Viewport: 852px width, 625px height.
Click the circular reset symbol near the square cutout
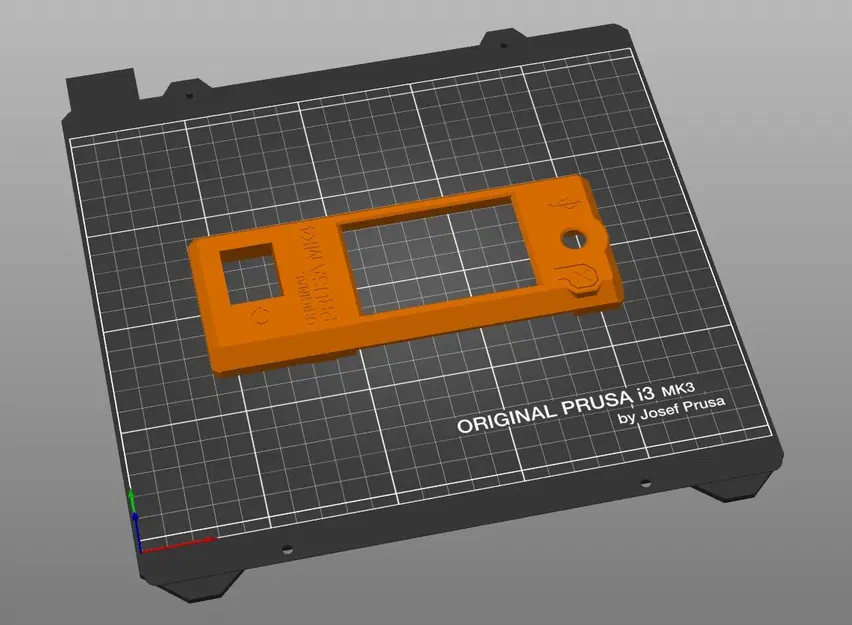(x=260, y=315)
